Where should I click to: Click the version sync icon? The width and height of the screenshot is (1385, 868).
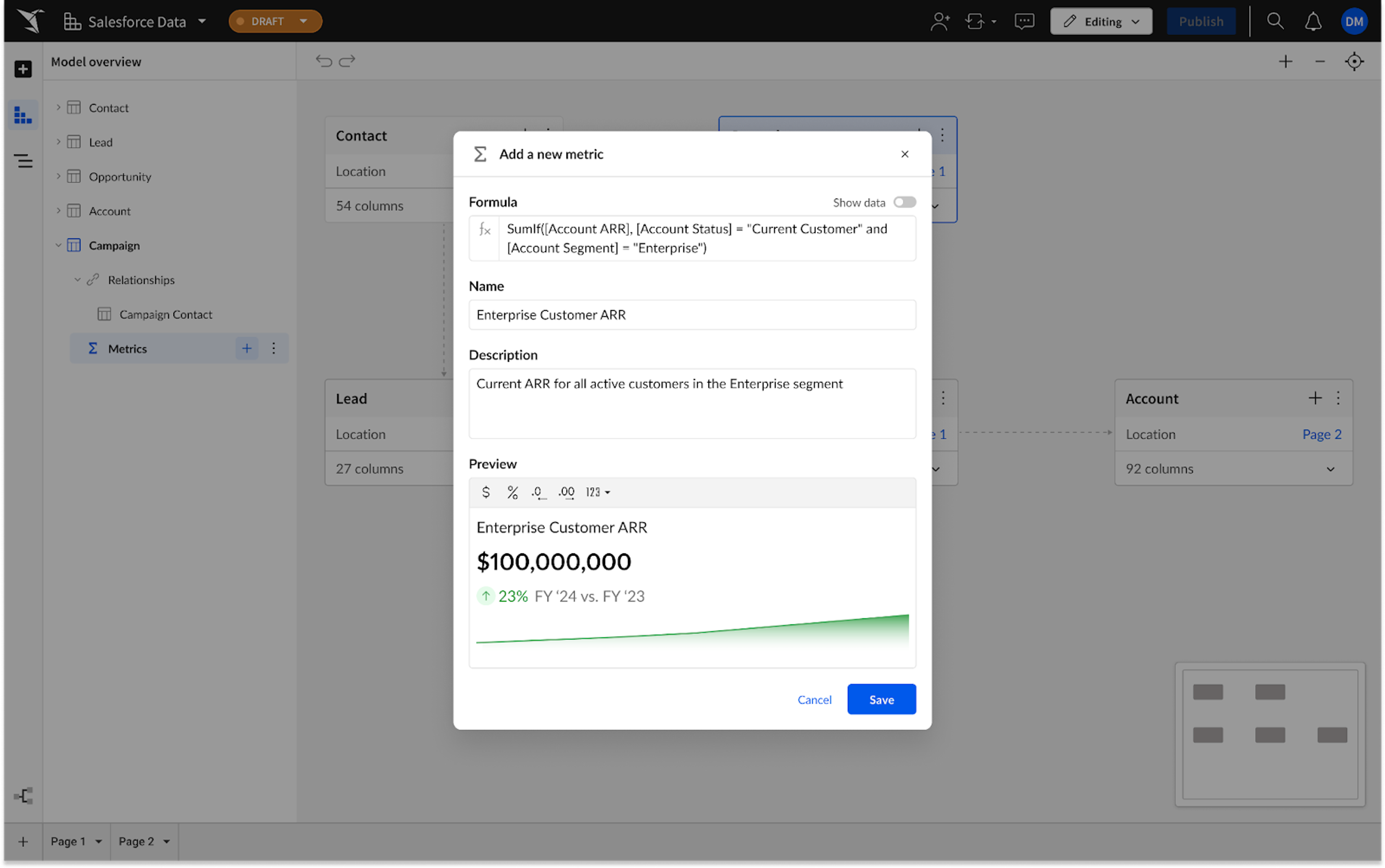point(975,21)
